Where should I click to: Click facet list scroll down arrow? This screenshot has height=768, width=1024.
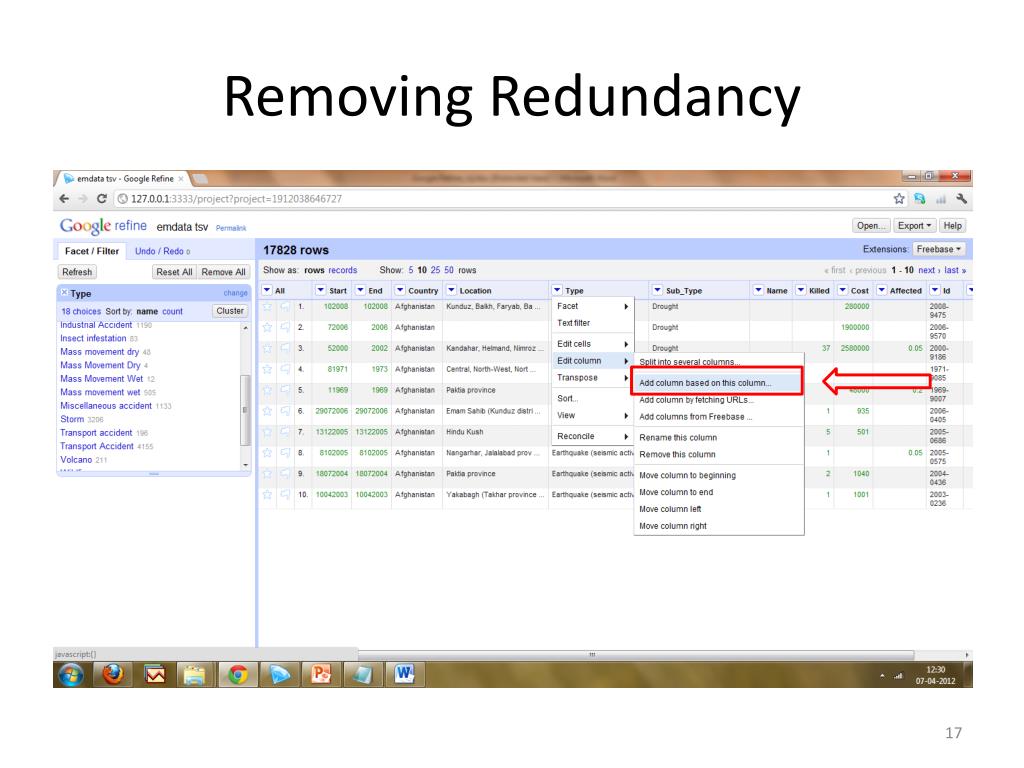[246, 465]
